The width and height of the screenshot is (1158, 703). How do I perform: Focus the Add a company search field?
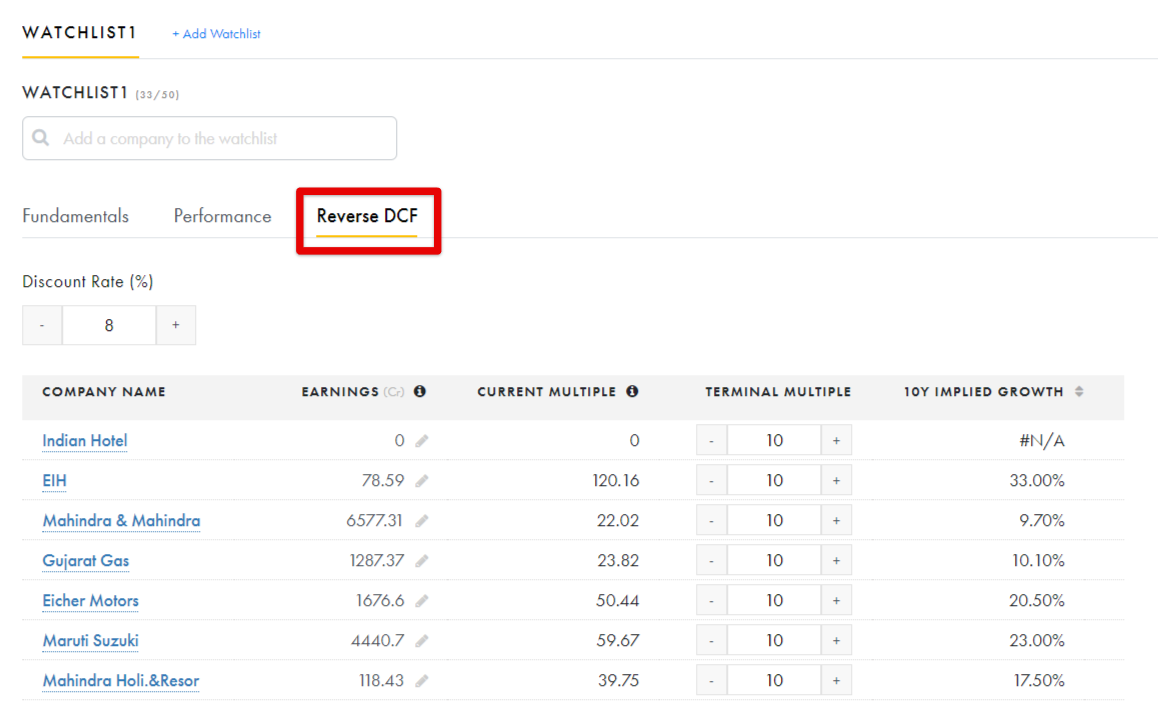coord(210,138)
